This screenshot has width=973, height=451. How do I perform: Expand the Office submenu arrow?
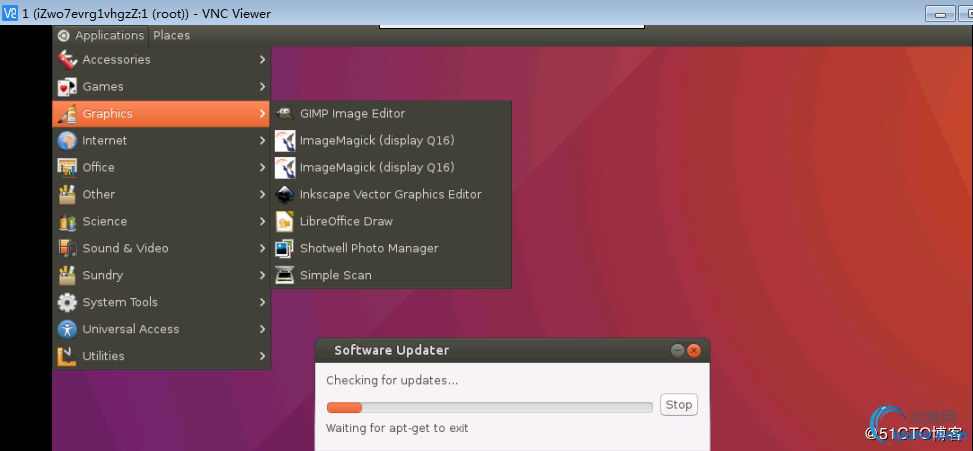point(262,167)
